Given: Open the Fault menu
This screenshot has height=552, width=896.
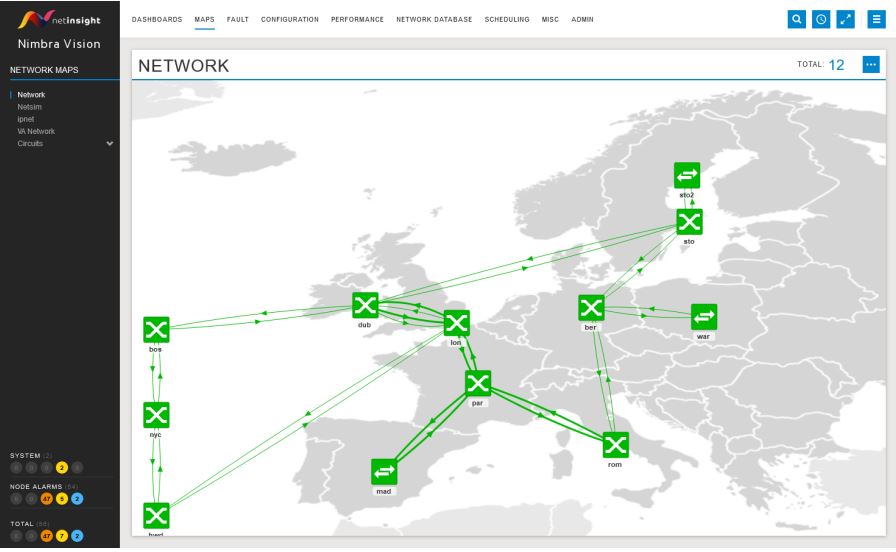Looking at the screenshot, I should (238, 19).
